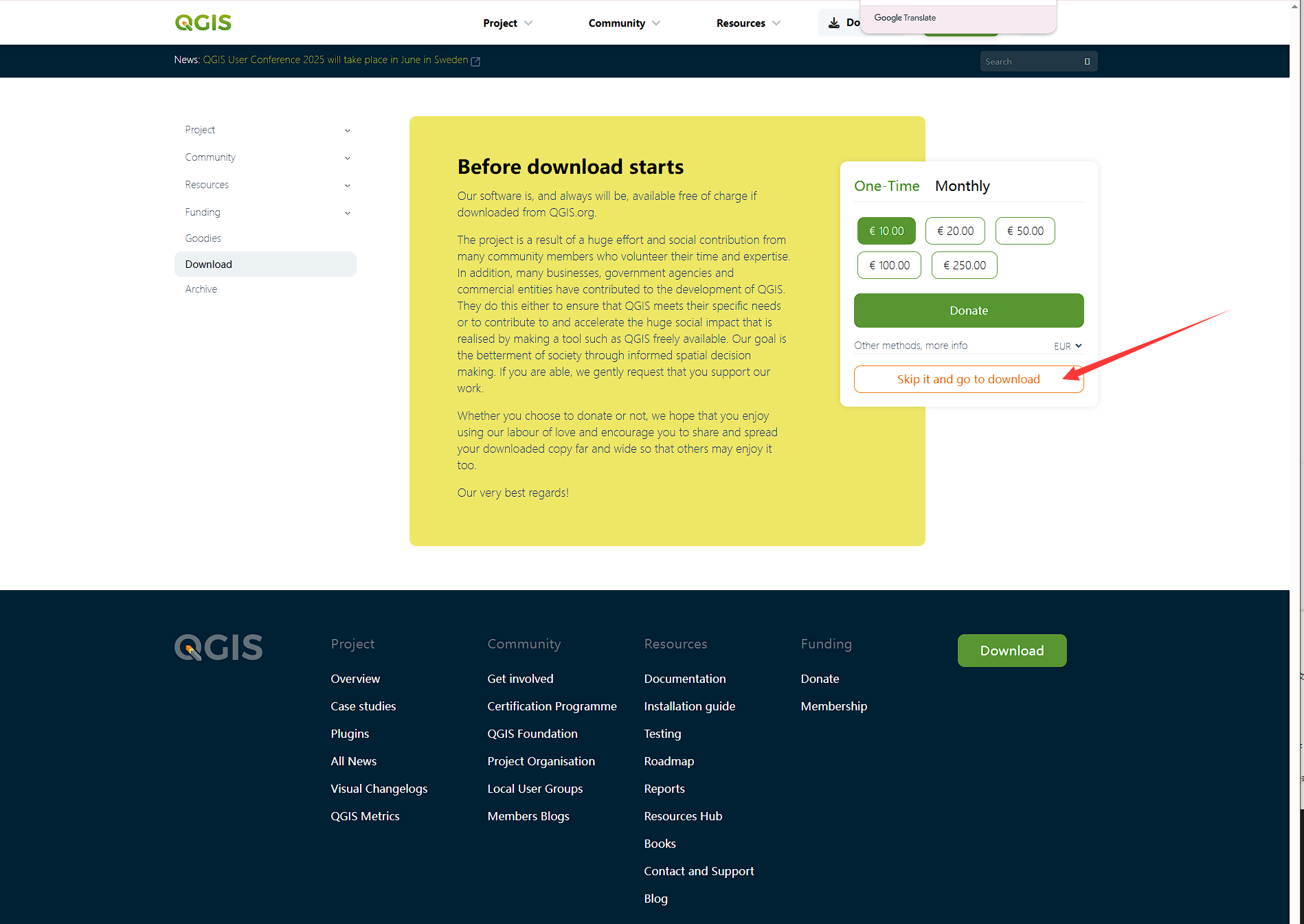Click the footer Download button
The image size is (1304, 924).
pos(1011,651)
